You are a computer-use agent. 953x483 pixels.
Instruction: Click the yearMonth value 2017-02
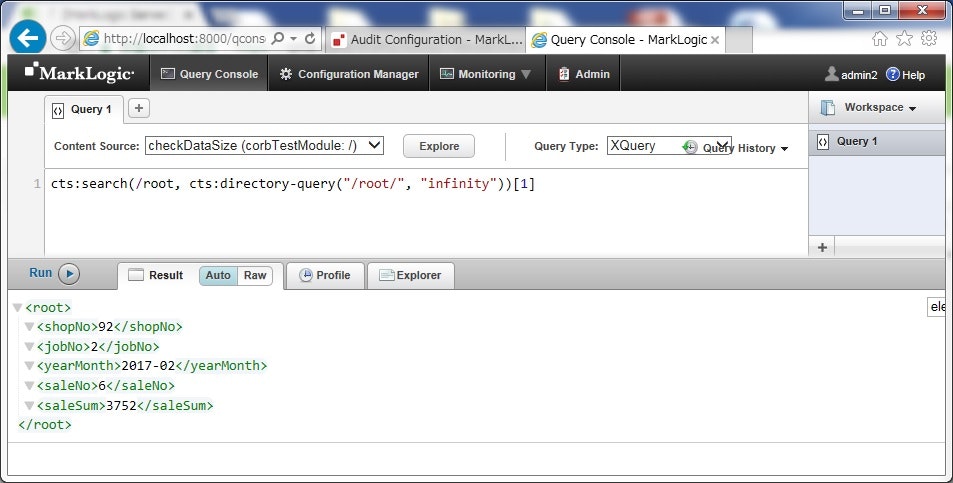coord(148,366)
